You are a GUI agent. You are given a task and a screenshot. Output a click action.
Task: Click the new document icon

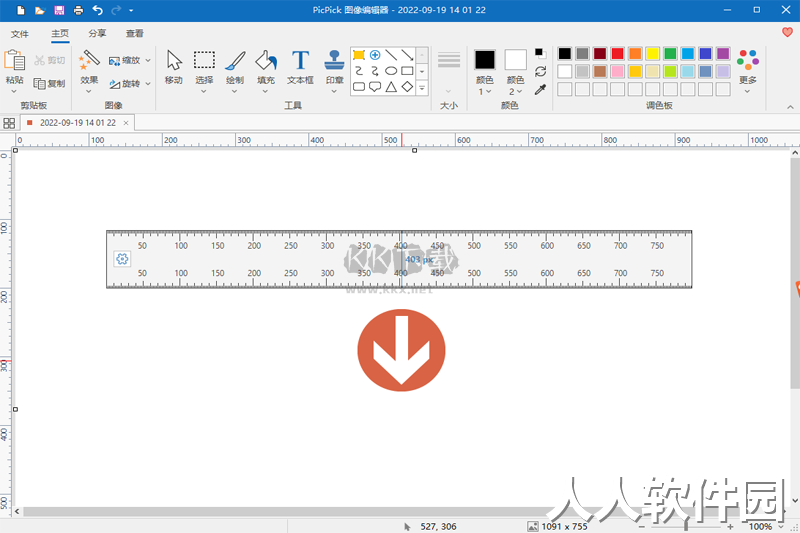[x=20, y=10]
